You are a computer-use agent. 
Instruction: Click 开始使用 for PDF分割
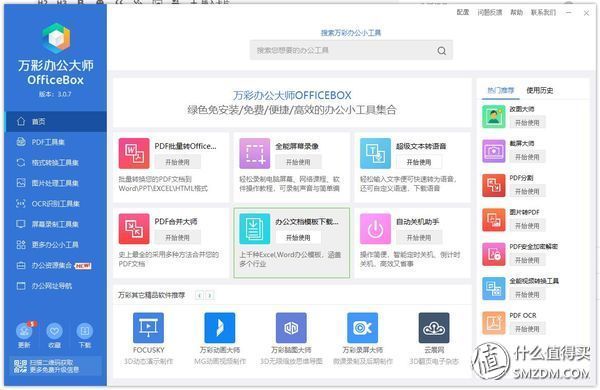[527, 191]
